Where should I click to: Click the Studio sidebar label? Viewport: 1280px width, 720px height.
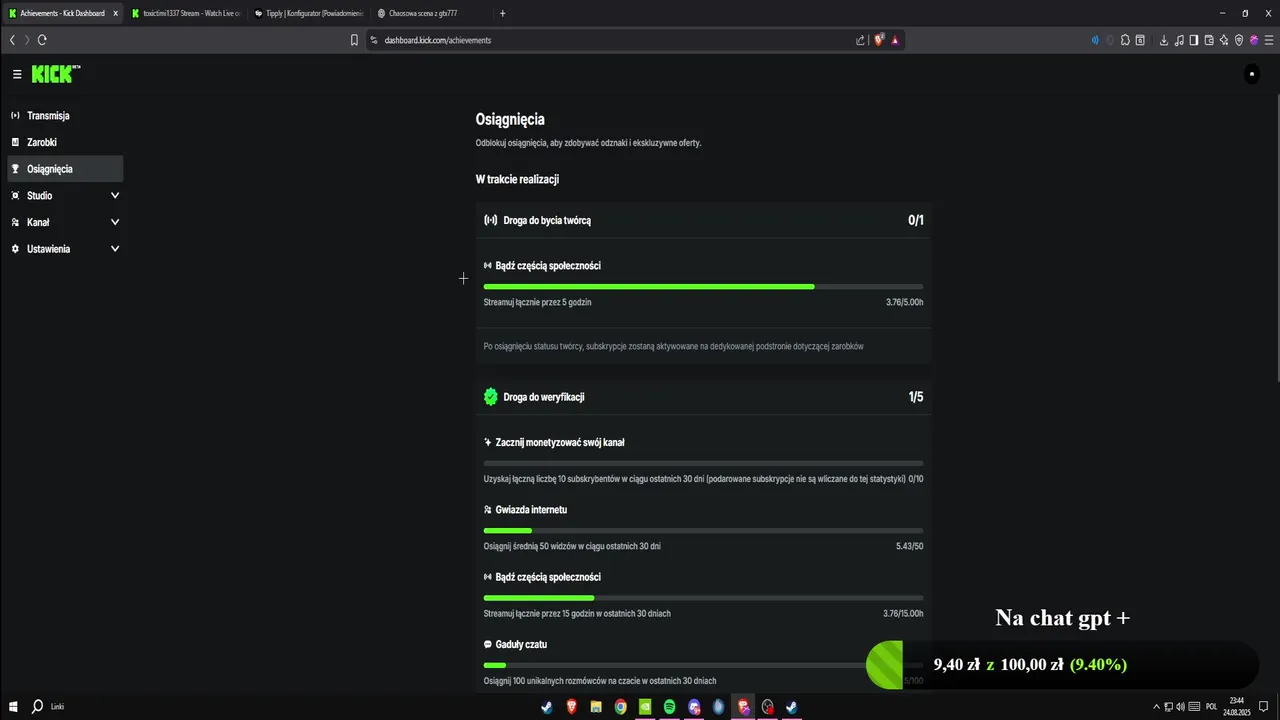click(39, 196)
